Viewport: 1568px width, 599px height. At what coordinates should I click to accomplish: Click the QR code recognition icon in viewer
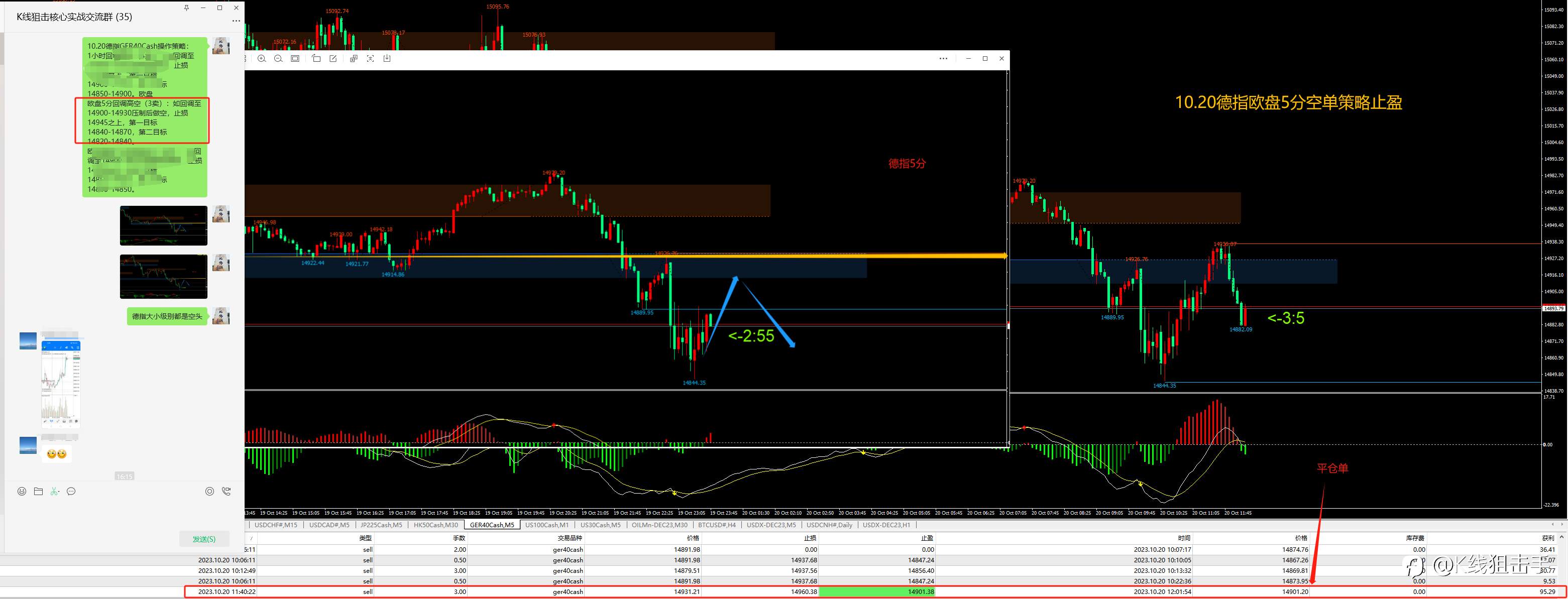tap(354, 58)
